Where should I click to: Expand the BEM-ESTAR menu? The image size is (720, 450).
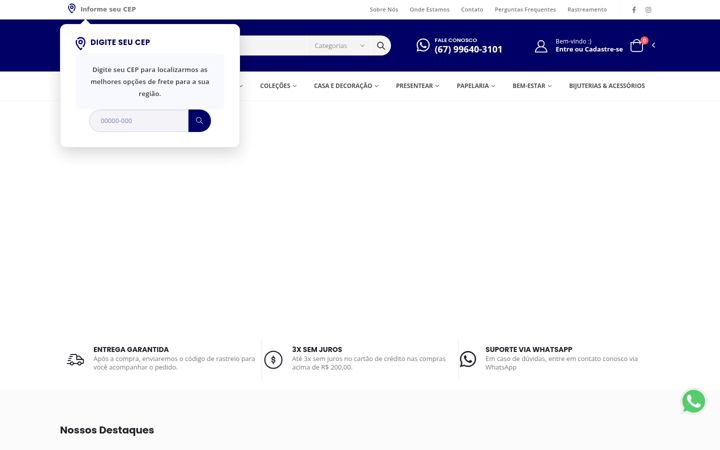pos(532,86)
